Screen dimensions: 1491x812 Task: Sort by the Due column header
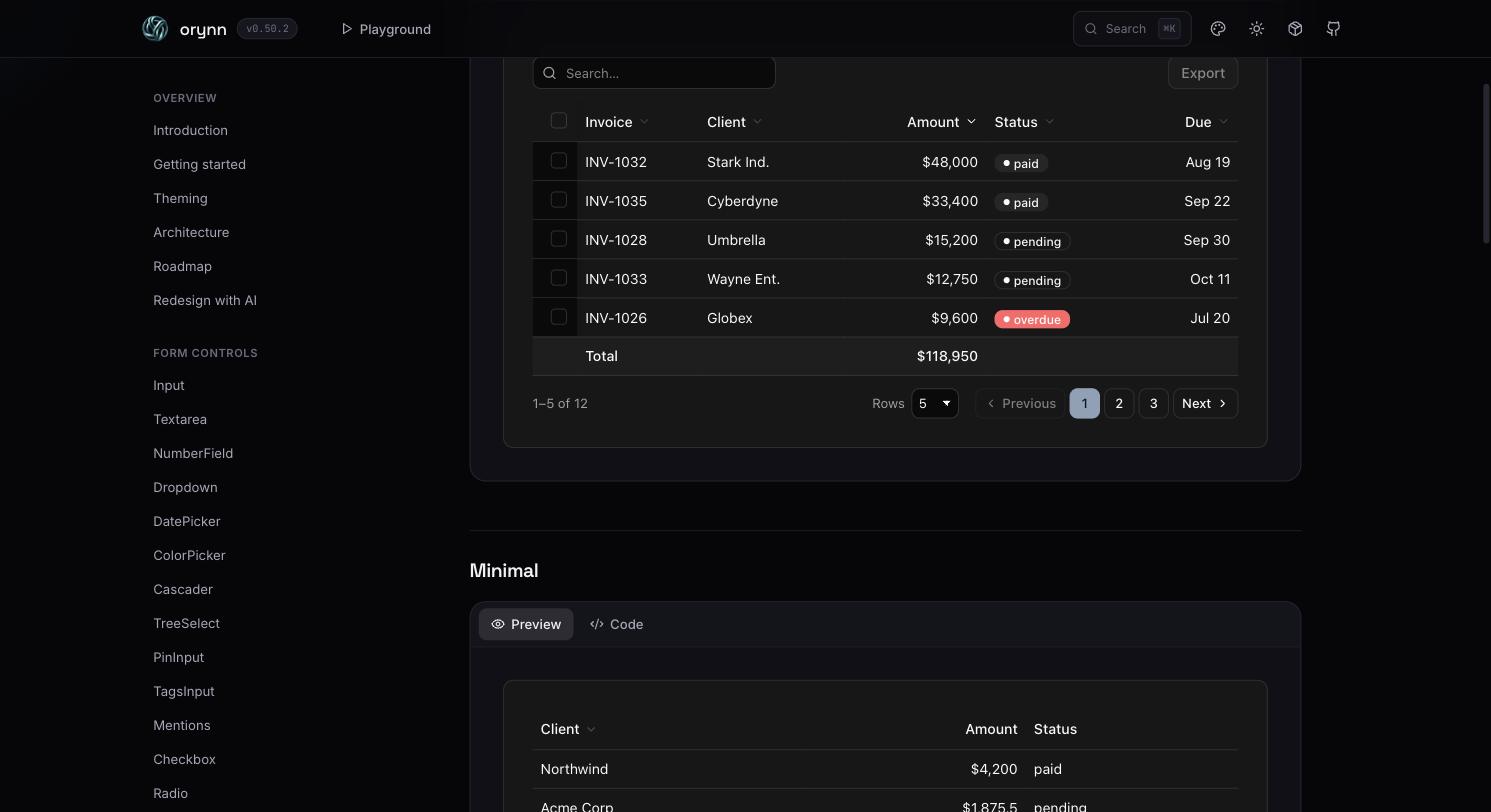1207,122
